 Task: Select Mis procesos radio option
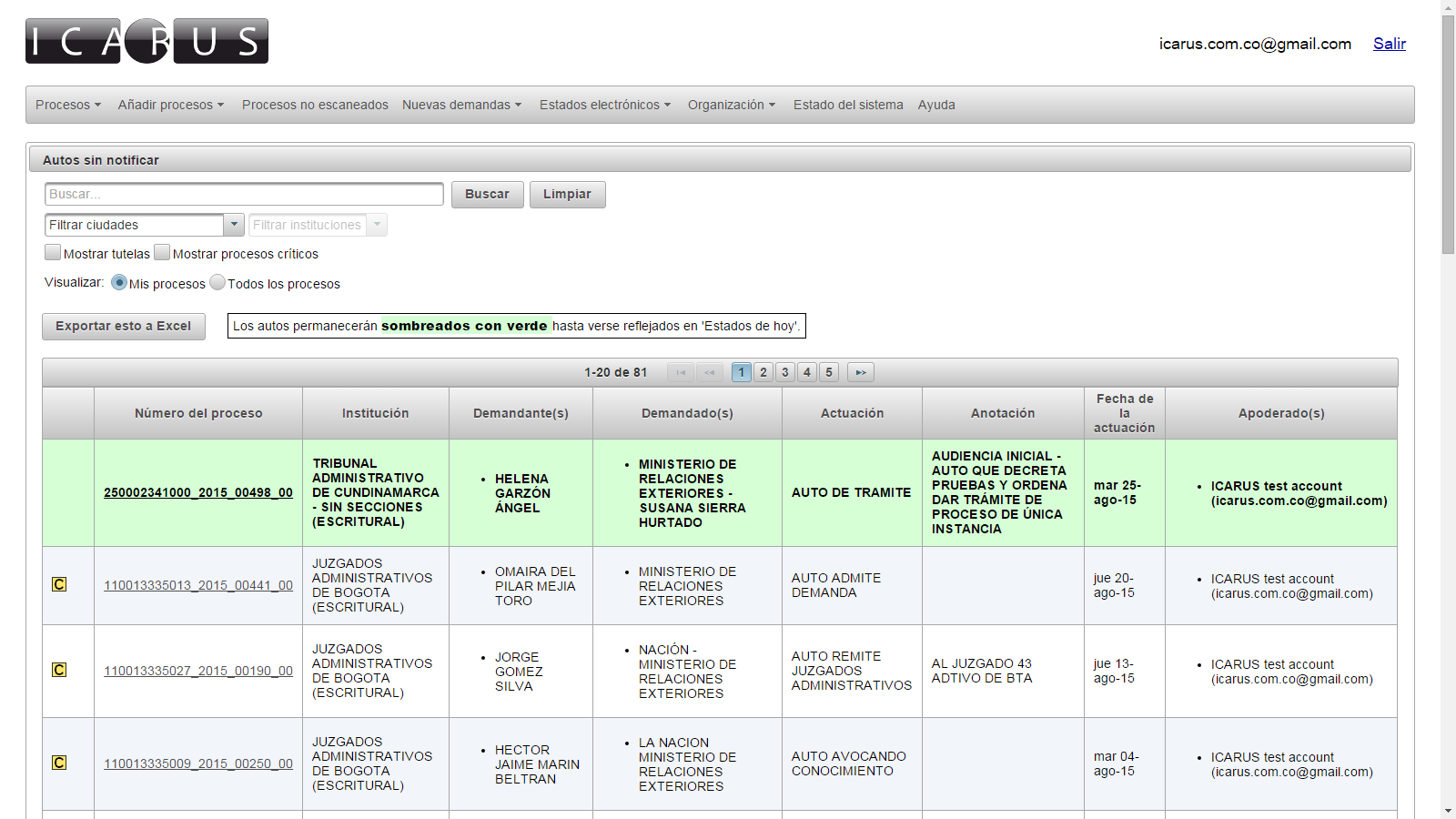pos(119,282)
